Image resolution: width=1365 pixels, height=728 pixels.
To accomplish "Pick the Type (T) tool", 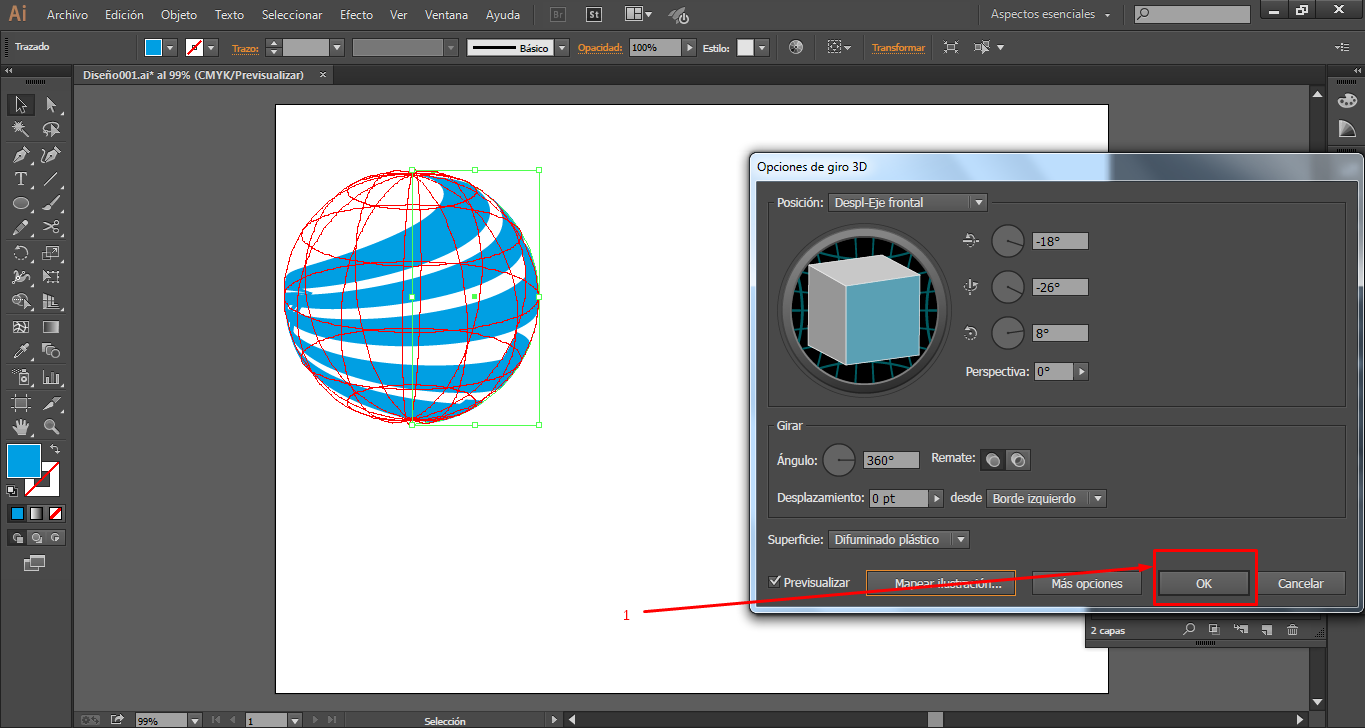I will click(x=20, y=179).
